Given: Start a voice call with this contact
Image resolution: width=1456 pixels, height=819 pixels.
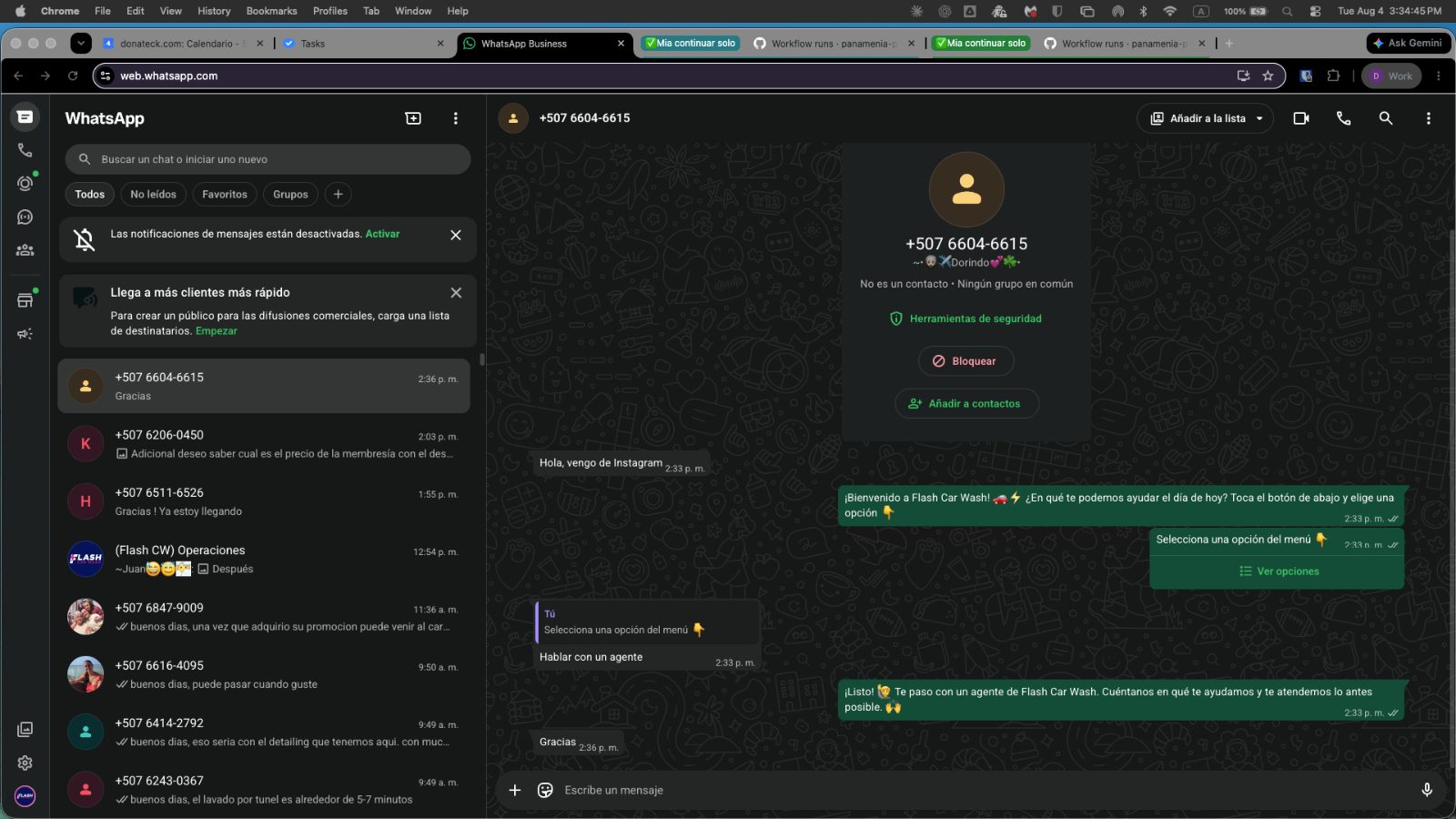Looking at the screenshot, I should coord(1343,118).
